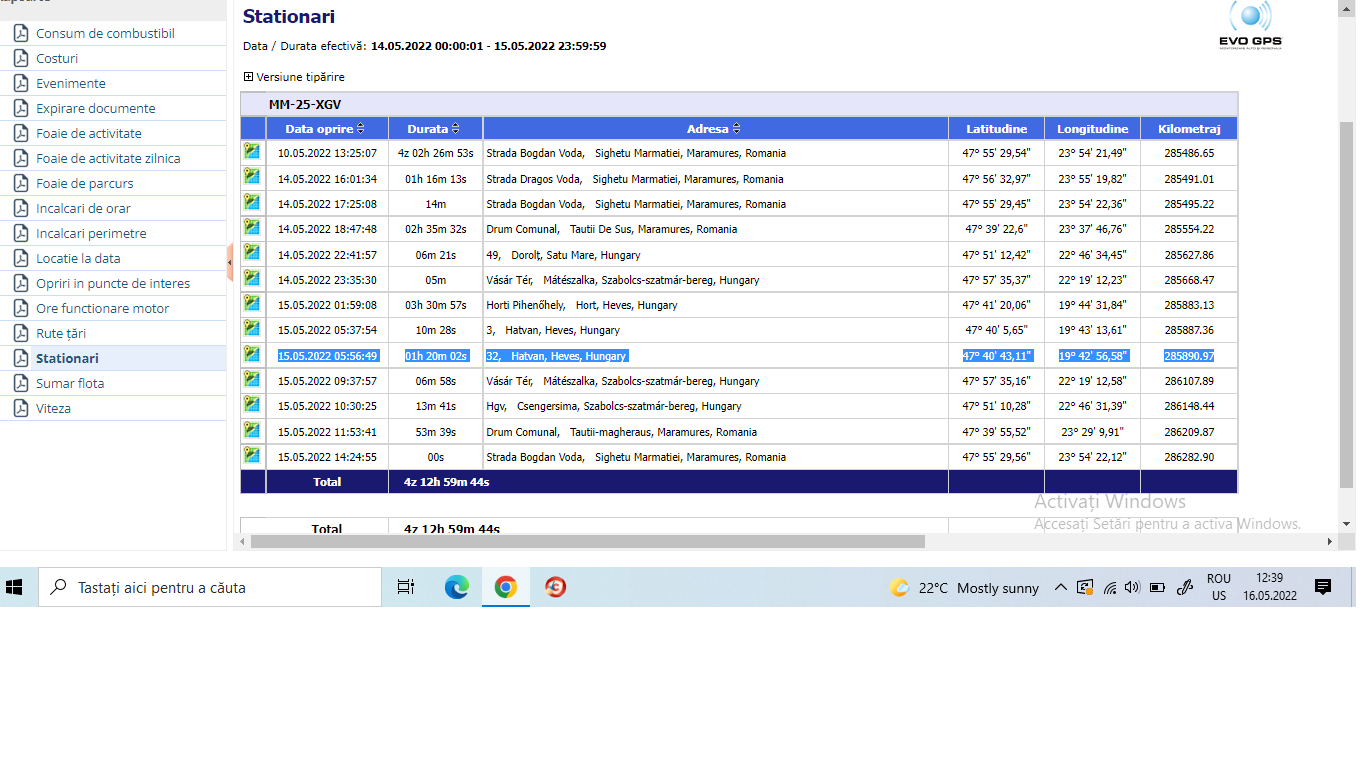Click ROU US language indicator
This screenshot has width=1366, height=768.
click(x=1219, y=587)
